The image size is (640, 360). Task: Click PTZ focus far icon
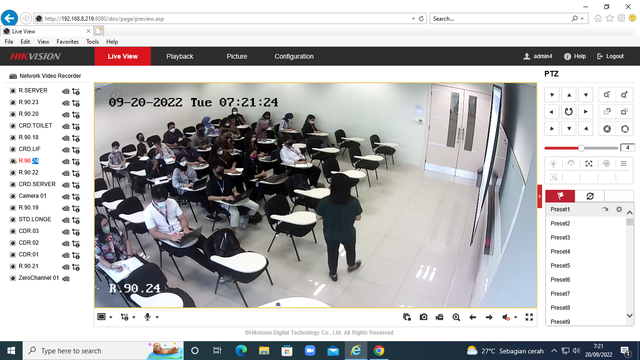click(x=624, y=112)
